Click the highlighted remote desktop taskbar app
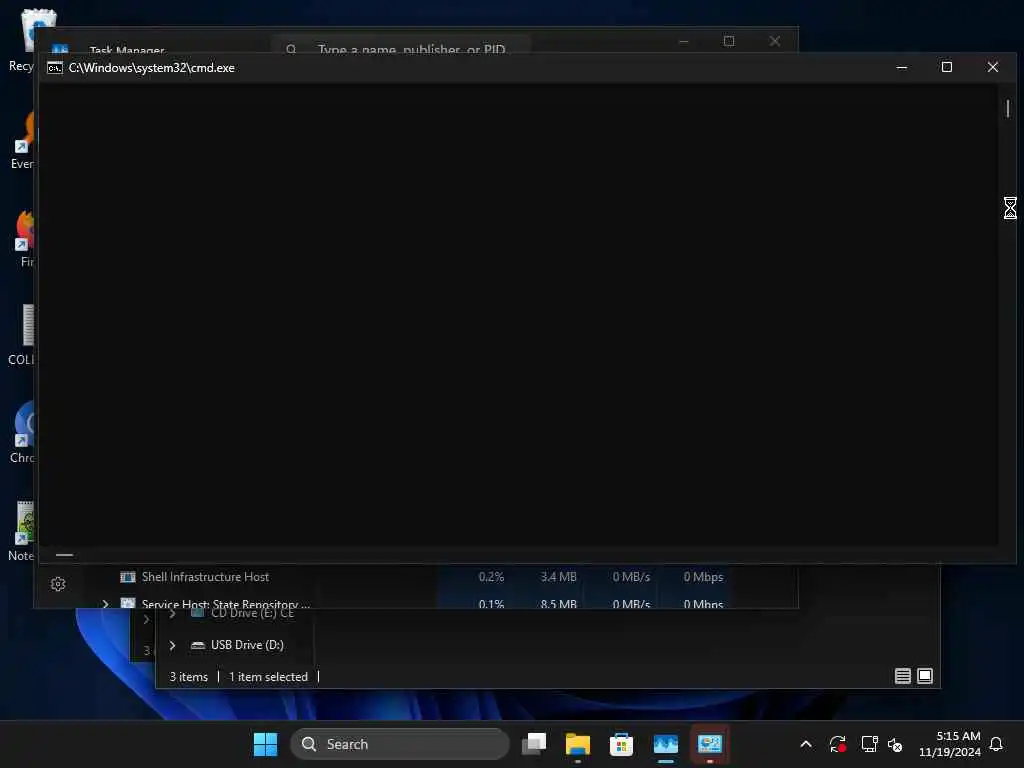Image resolution: width=1024 pixels, height=768 pixels. tap(709, 744)
